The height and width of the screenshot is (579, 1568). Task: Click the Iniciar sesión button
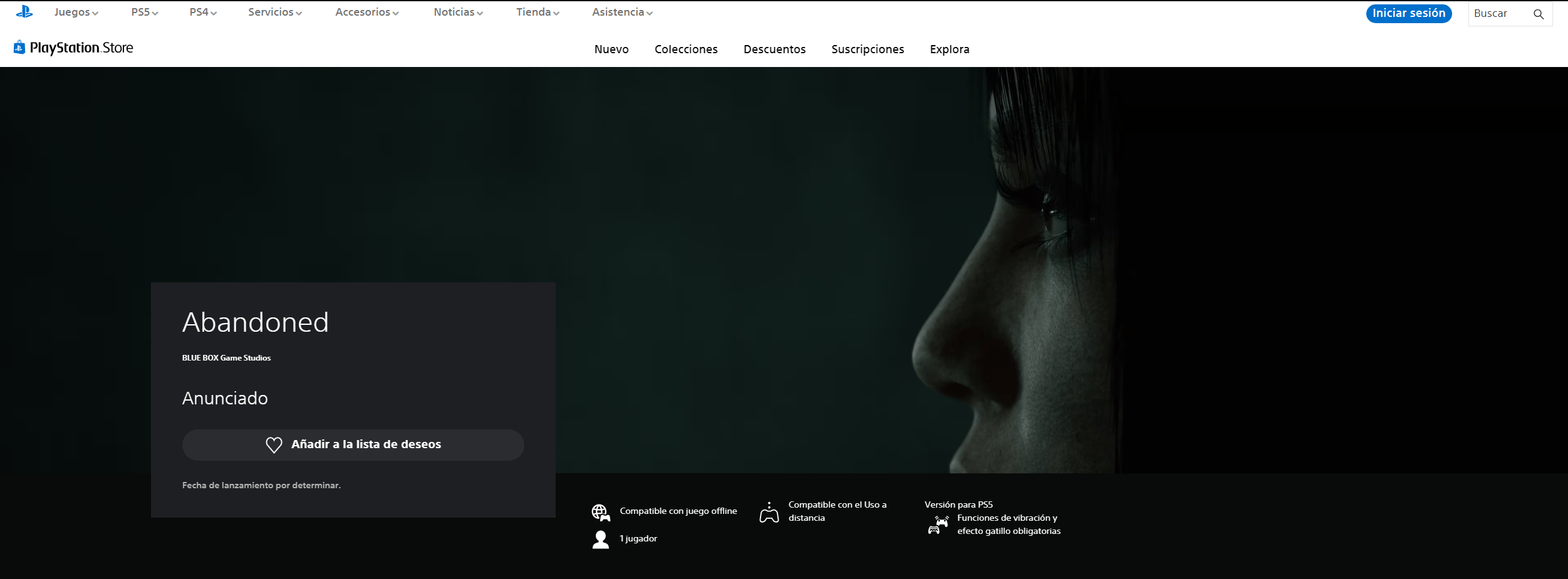pyautogui.click(x=1409, y=13)
